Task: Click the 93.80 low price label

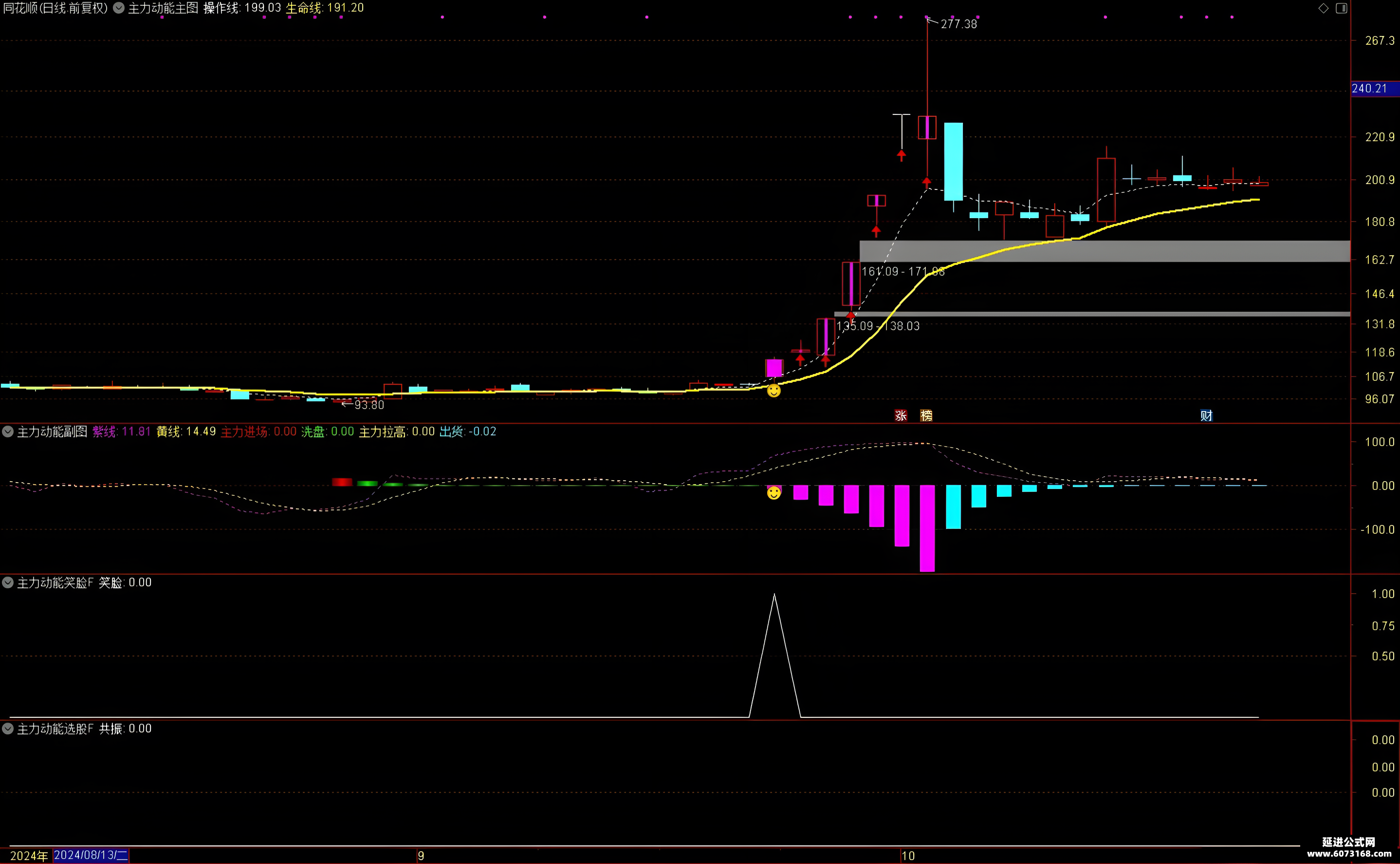Action: 369,405
